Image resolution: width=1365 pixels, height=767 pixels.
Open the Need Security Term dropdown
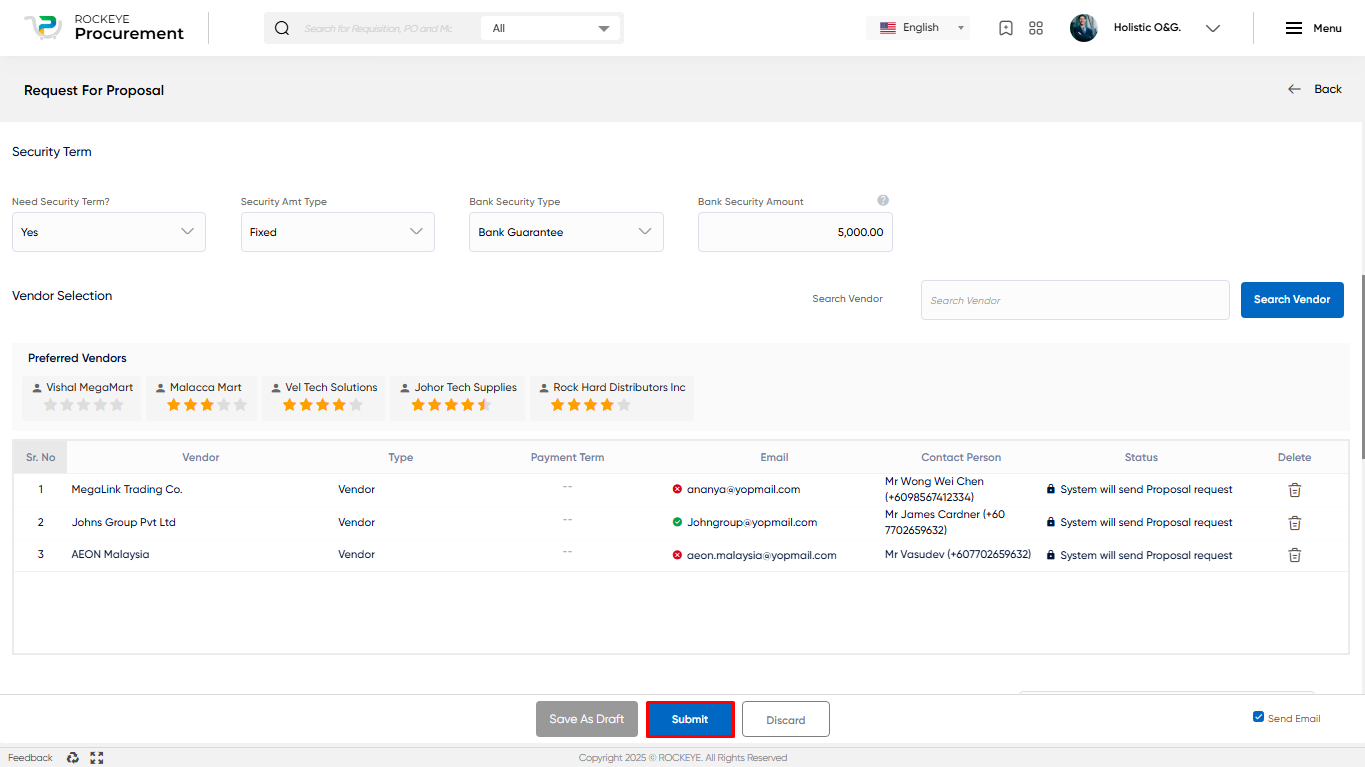pos(109,232)
